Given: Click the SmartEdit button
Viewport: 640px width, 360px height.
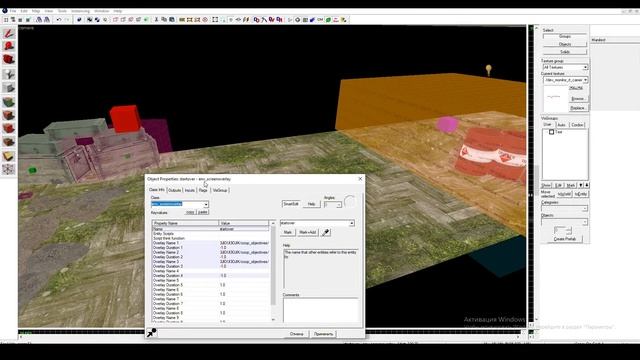Looking at the screenshot, I should point(291,204).
